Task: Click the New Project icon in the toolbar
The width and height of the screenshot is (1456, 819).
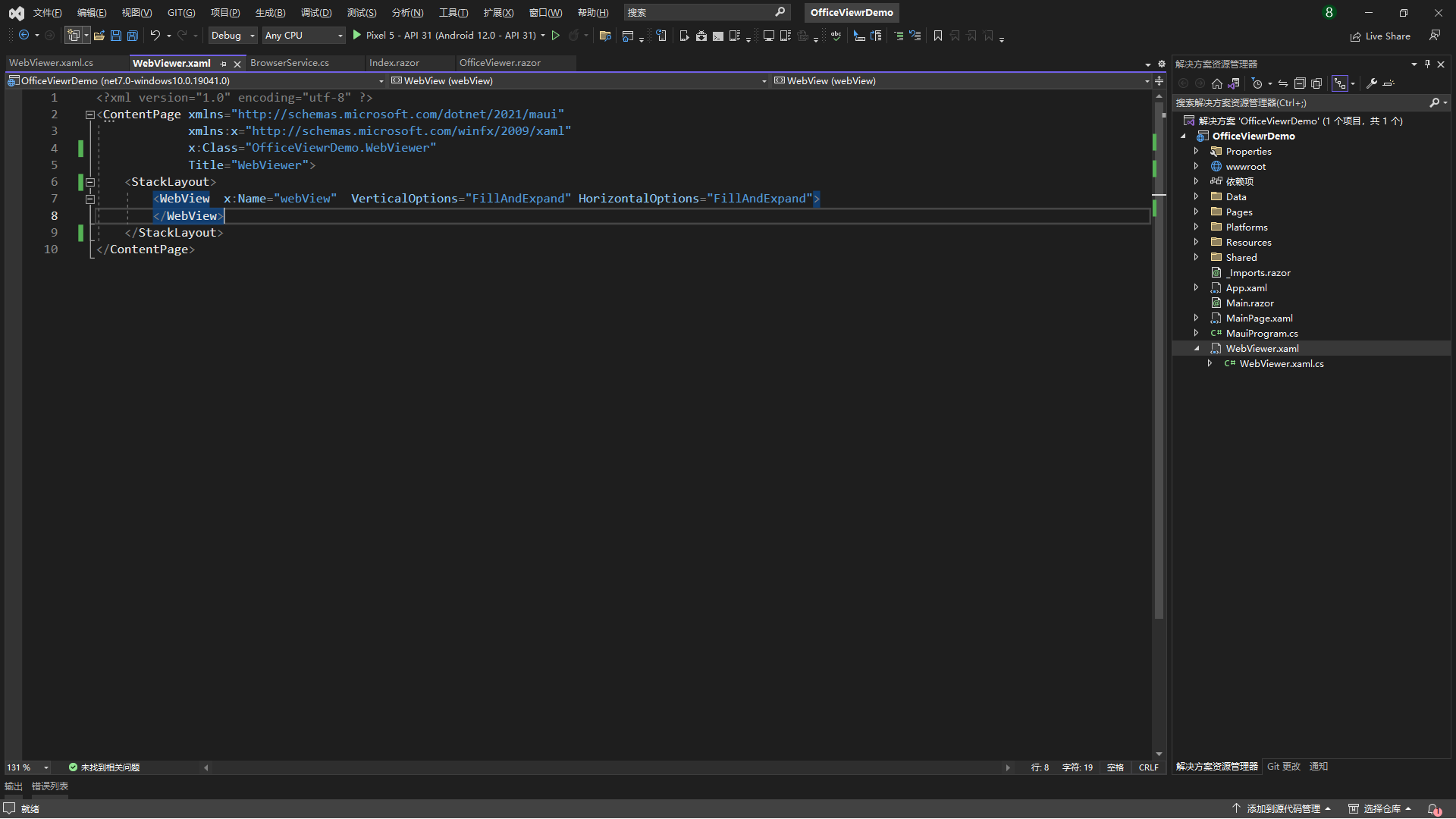Action: [x=73, y=36]
